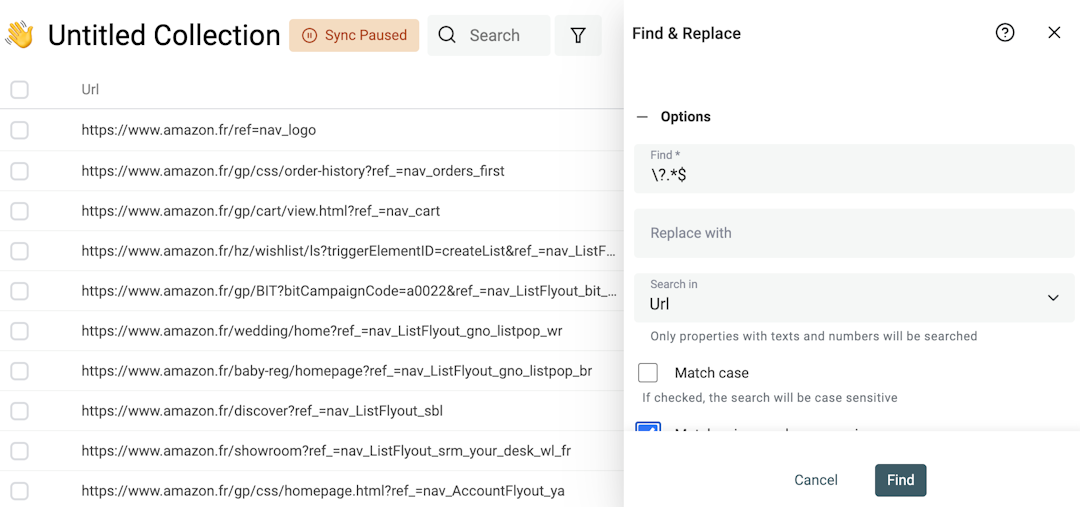Open the help question mark icon
The width and height of the screenshot is (1080, 507).
1005,33
